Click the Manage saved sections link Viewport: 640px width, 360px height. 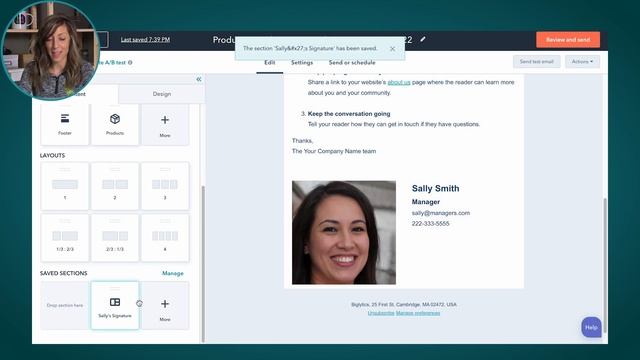[173, 273]
